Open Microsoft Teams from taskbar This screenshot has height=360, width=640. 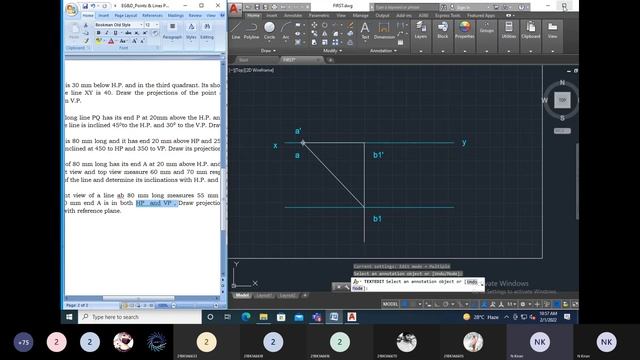pyautogui.click(x=316, y=317)
